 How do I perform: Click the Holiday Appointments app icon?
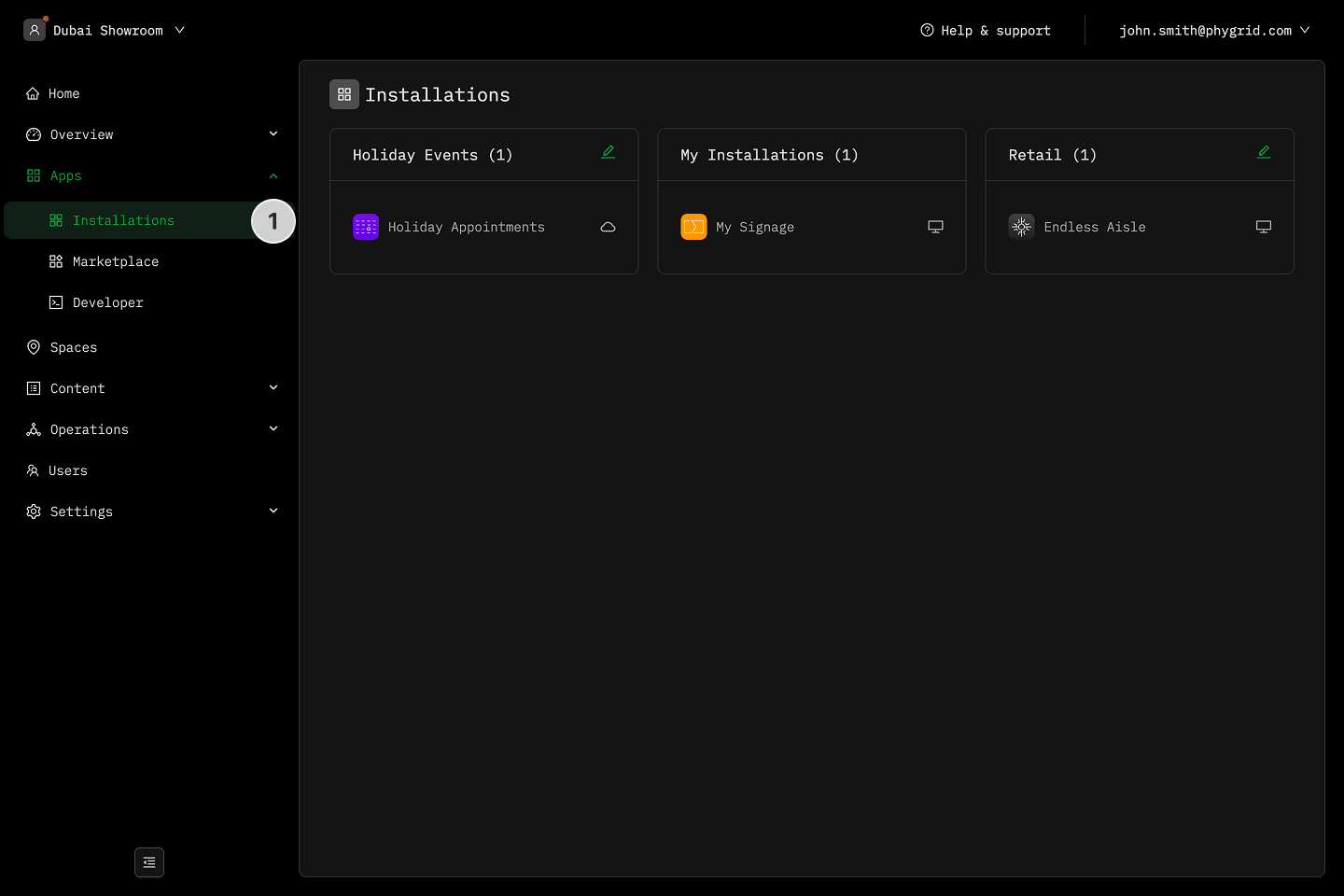365,227
